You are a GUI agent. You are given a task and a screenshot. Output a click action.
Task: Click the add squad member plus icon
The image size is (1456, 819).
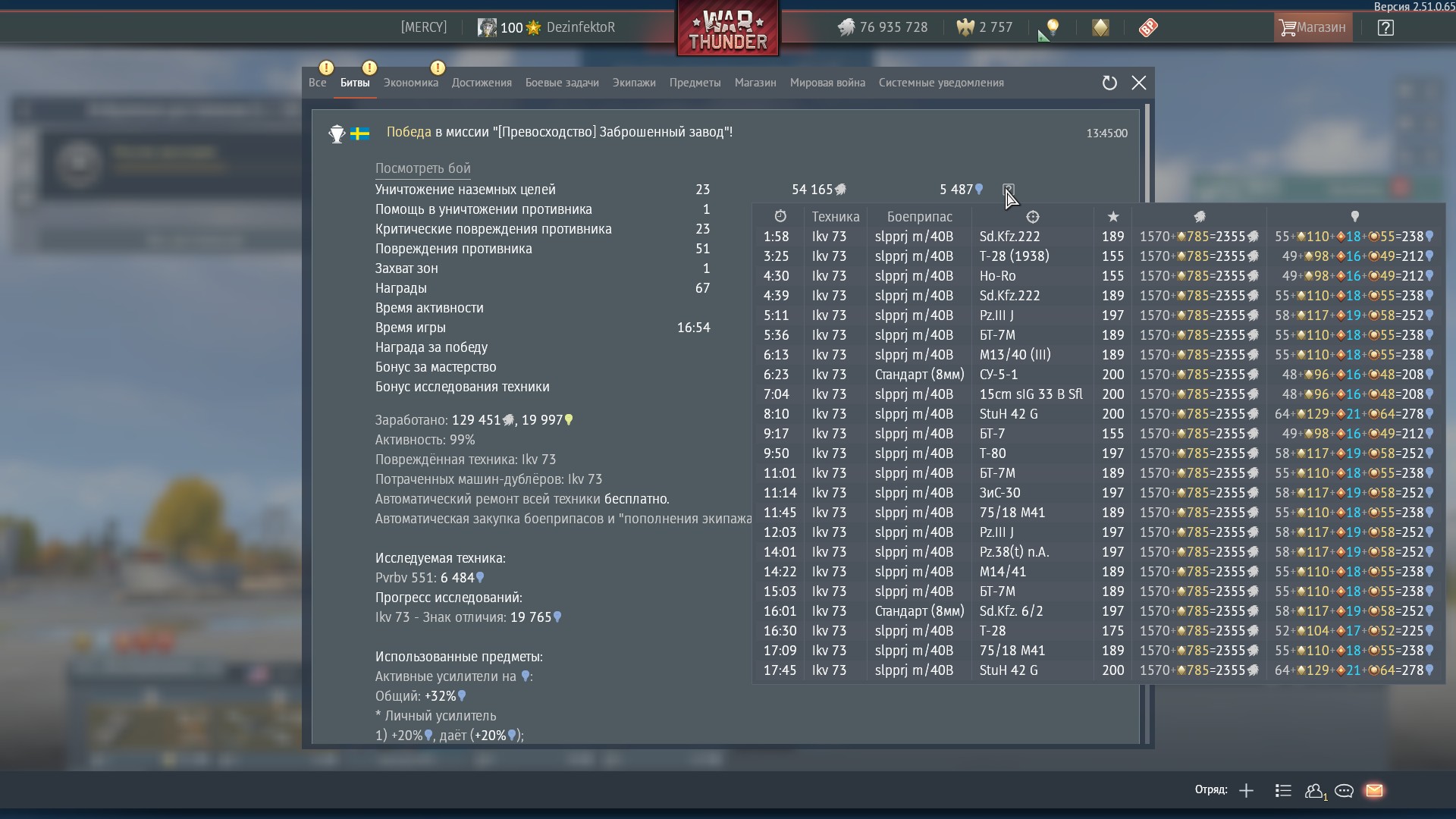[x=1246, y=791]
